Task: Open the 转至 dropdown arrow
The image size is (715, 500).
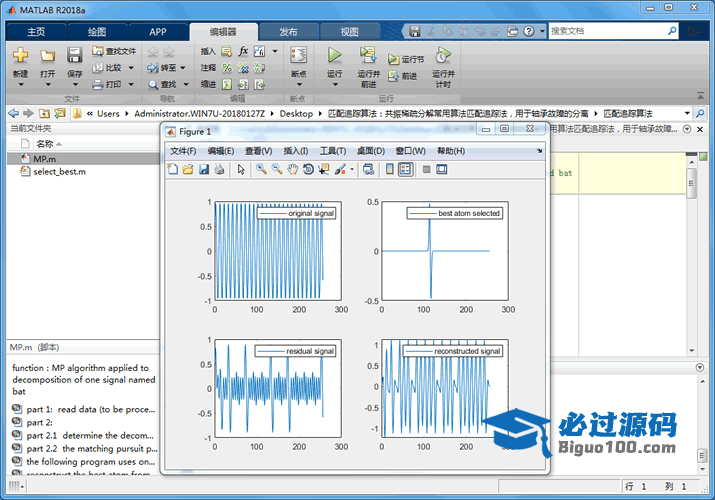Action: [x=182, y=68]
